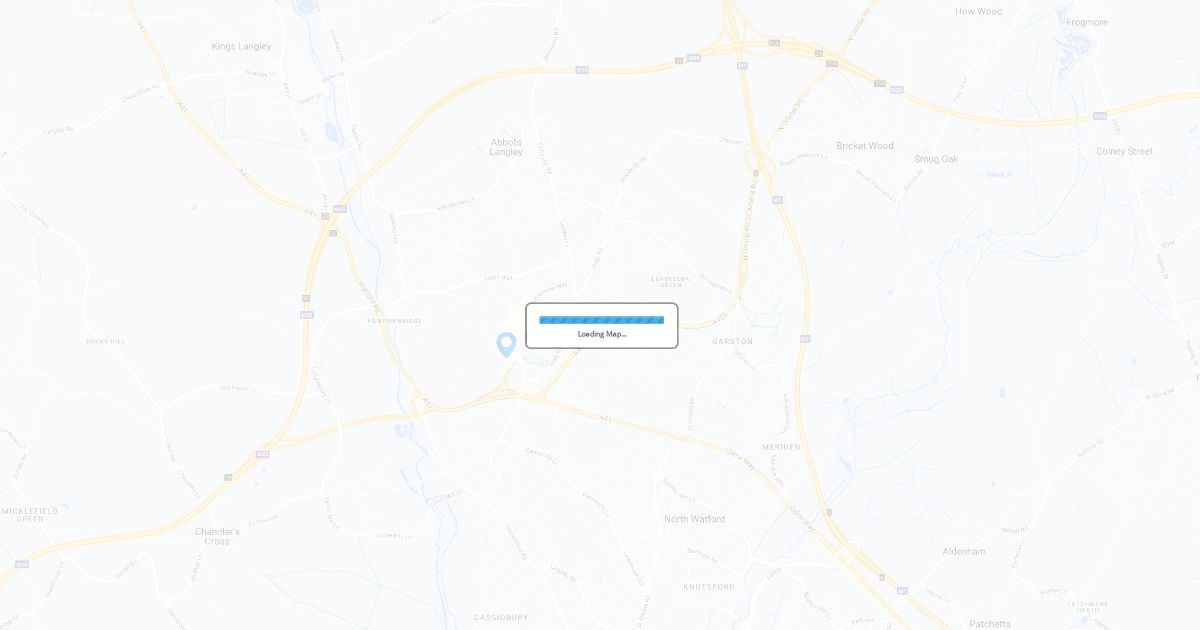Select the Abbots Langley place label
Viewport: 1200px width, 630px height.
coord(506,147)
